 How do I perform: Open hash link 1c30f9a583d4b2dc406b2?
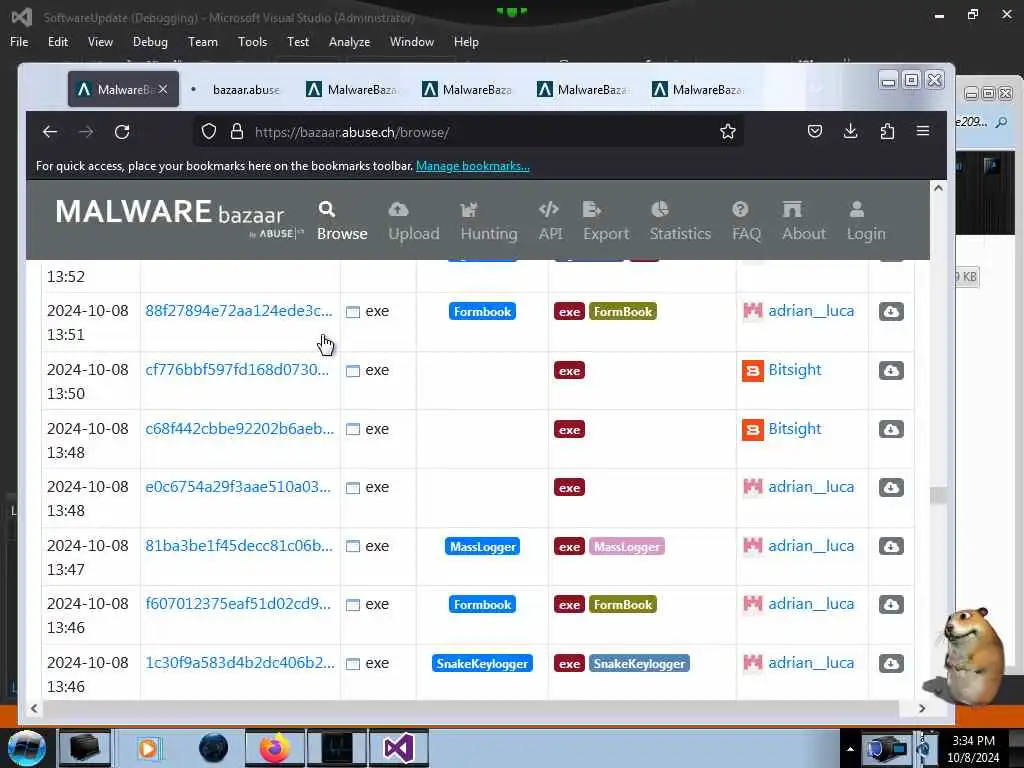(240, 663)
